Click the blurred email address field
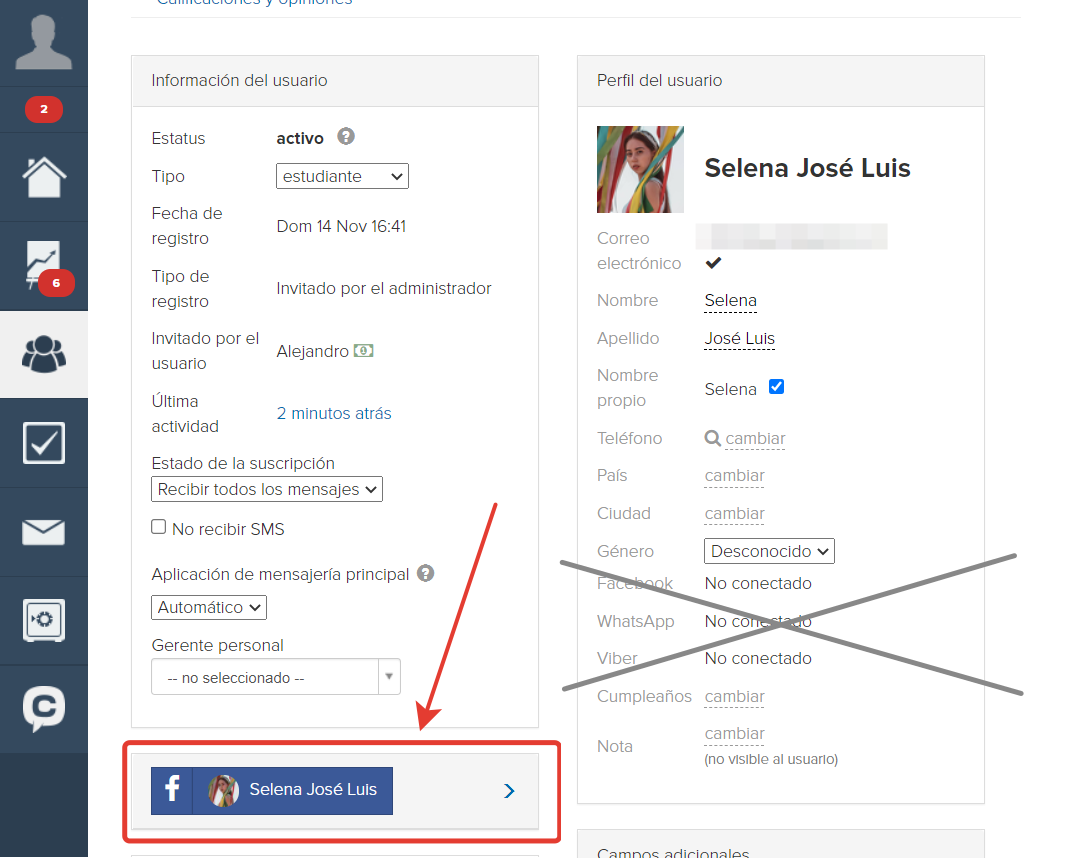 point(791,236)
